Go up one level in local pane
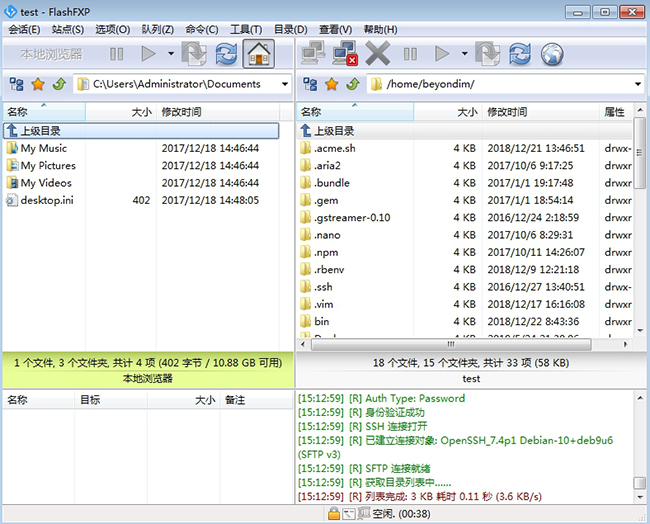 pyautogui.click(x=59, y=84)
